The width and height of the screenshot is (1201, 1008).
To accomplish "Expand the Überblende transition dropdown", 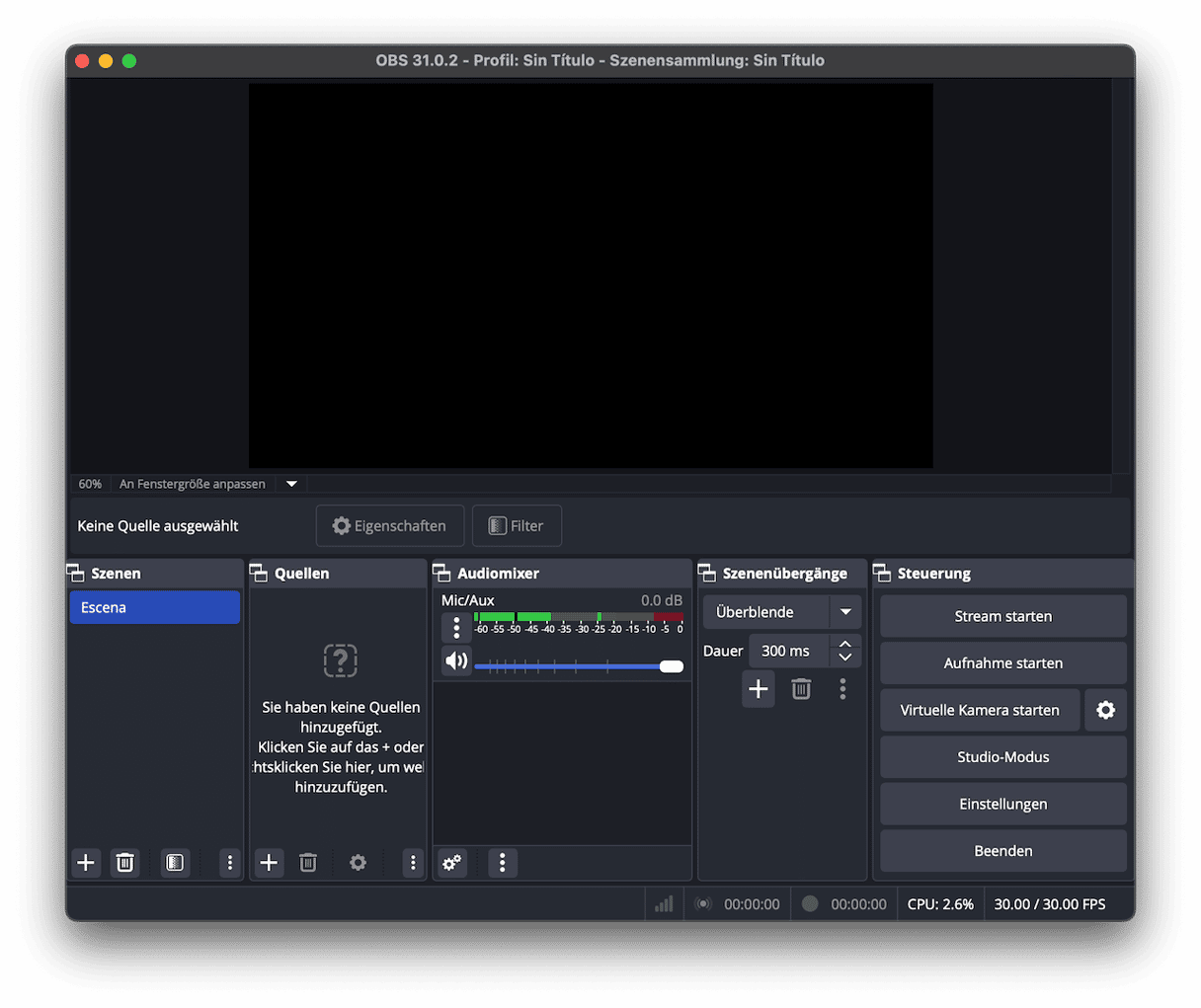I will 845,612.
